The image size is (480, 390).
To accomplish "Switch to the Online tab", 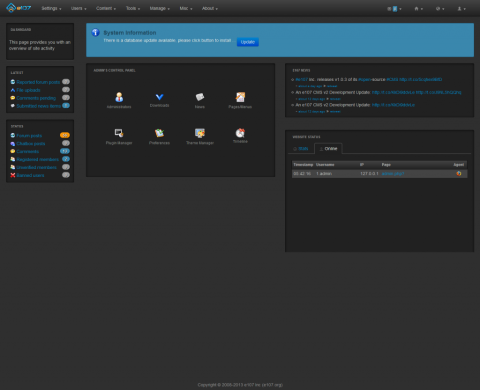I will 328,149.
